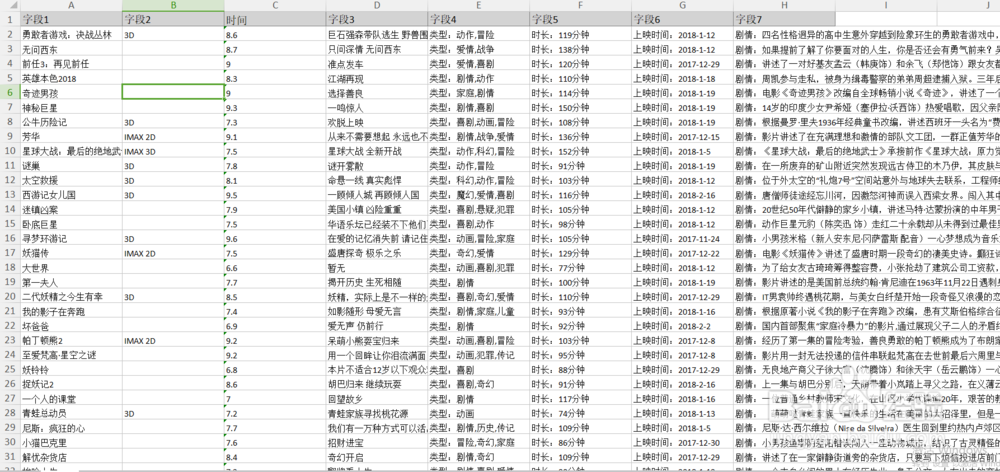The image size is (1000, 472).
Task: Select the 上映时间：2017-11-24 cell
Action: click(682, 239)
